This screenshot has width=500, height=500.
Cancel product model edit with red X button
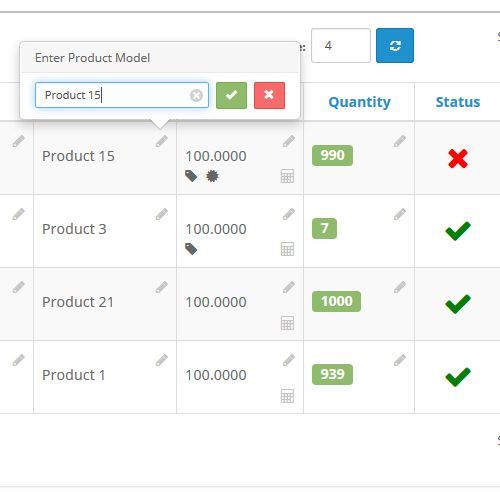pos(269,95)
